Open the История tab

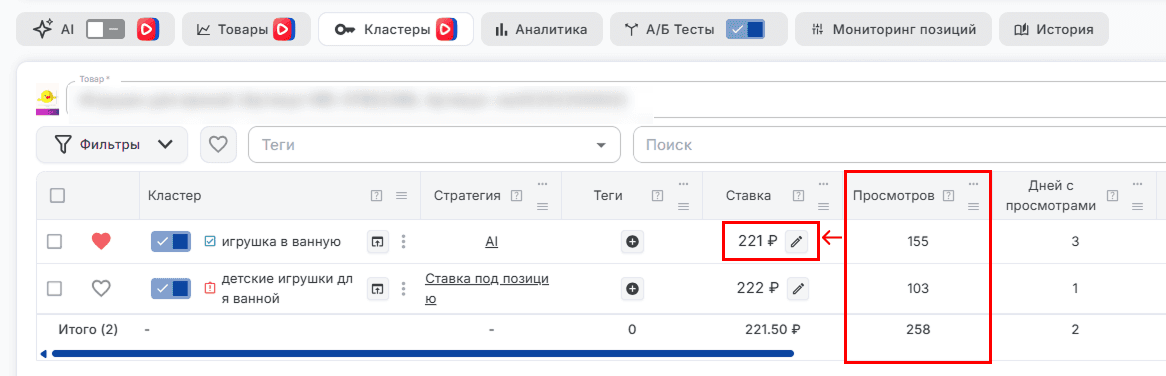click(1054, 30)
